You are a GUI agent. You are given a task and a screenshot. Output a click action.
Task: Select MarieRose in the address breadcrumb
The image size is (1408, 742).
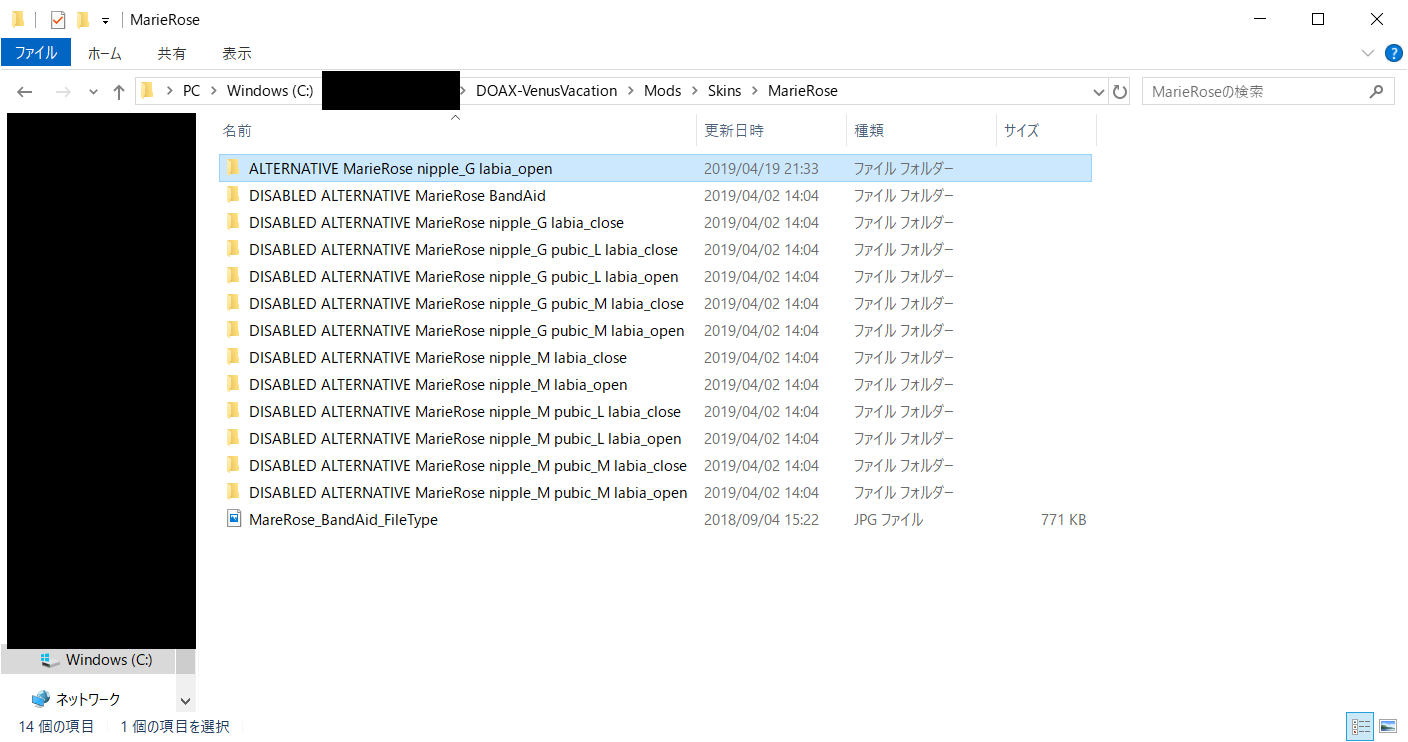[x=803, y=91]
